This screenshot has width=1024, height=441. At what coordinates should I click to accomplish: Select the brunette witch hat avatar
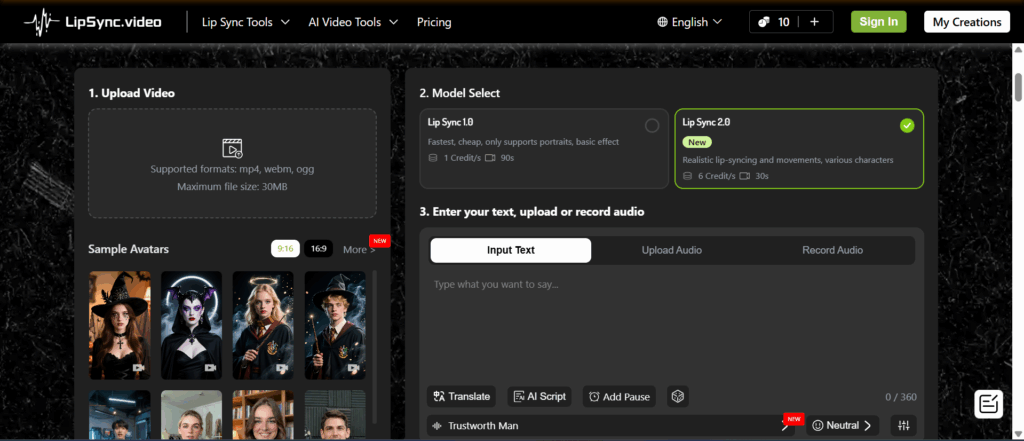(120, 325)
